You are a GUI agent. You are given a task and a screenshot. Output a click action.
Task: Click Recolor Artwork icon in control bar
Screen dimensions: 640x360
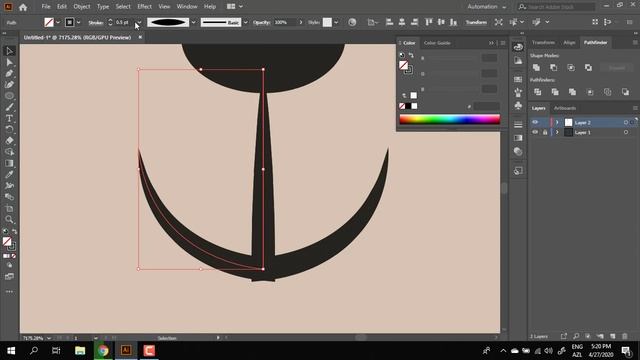tap(352, 22)
